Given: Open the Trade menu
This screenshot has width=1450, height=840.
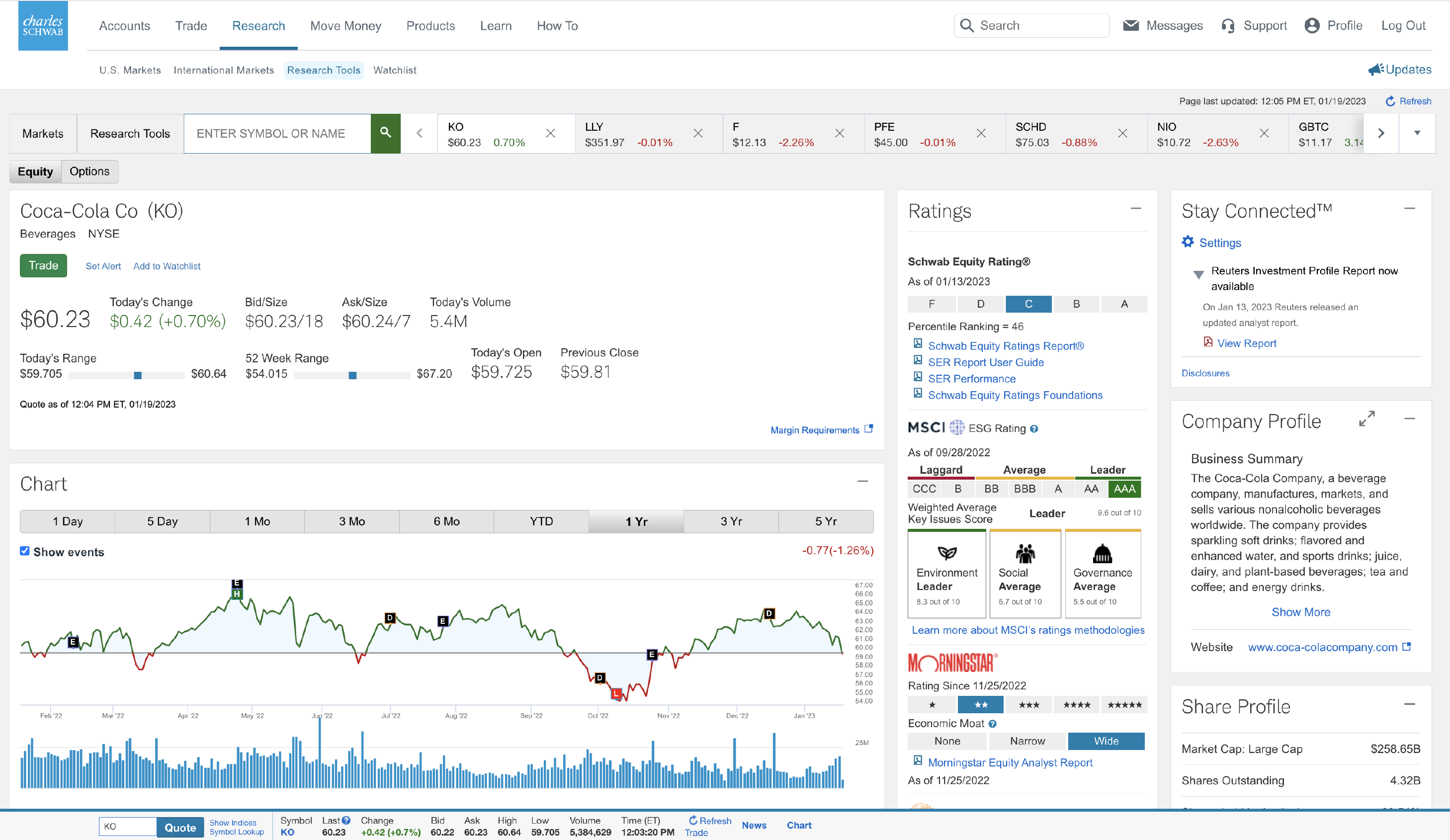Looking at the screenshot, I should pyautogui.click(x=191, y=26).
